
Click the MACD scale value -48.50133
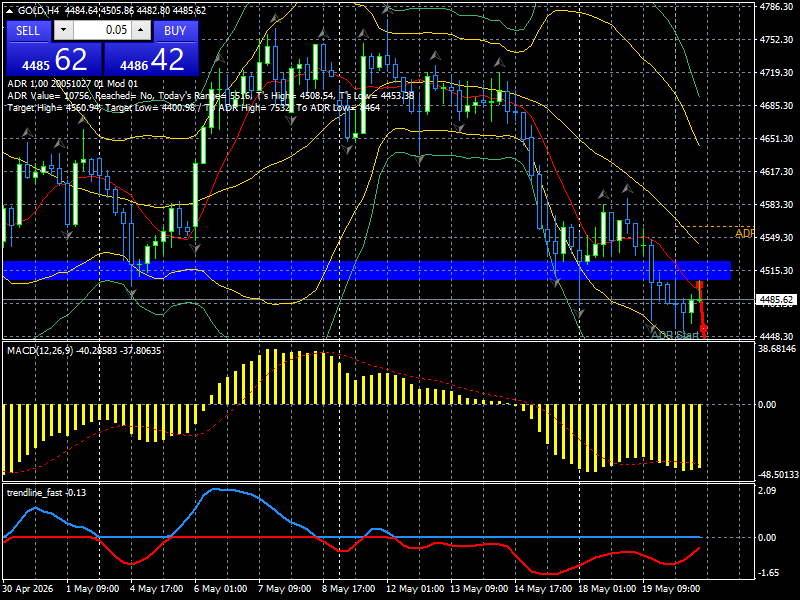[778, 475]
